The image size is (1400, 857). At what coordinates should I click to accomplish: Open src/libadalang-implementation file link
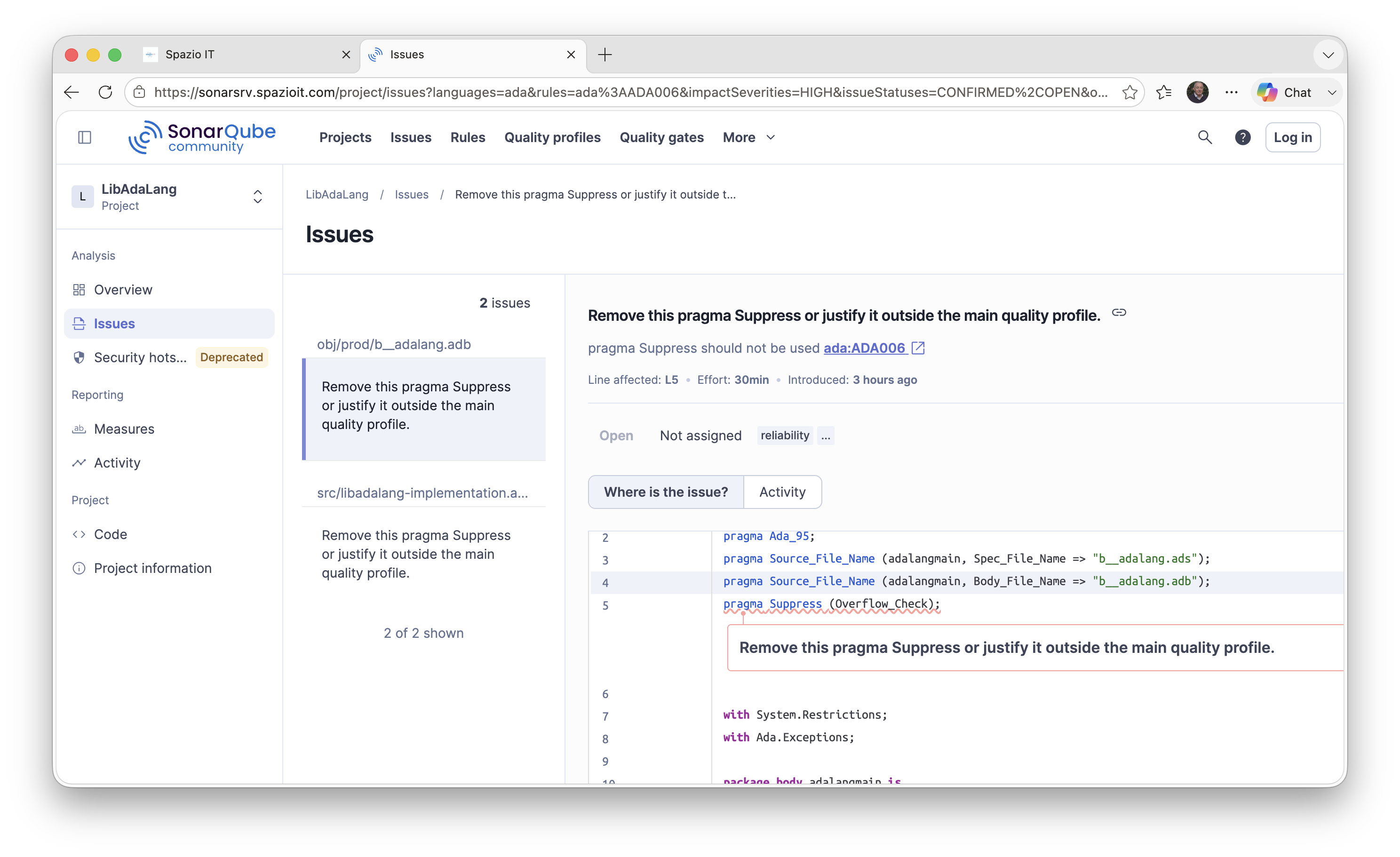tap(422, 493)
